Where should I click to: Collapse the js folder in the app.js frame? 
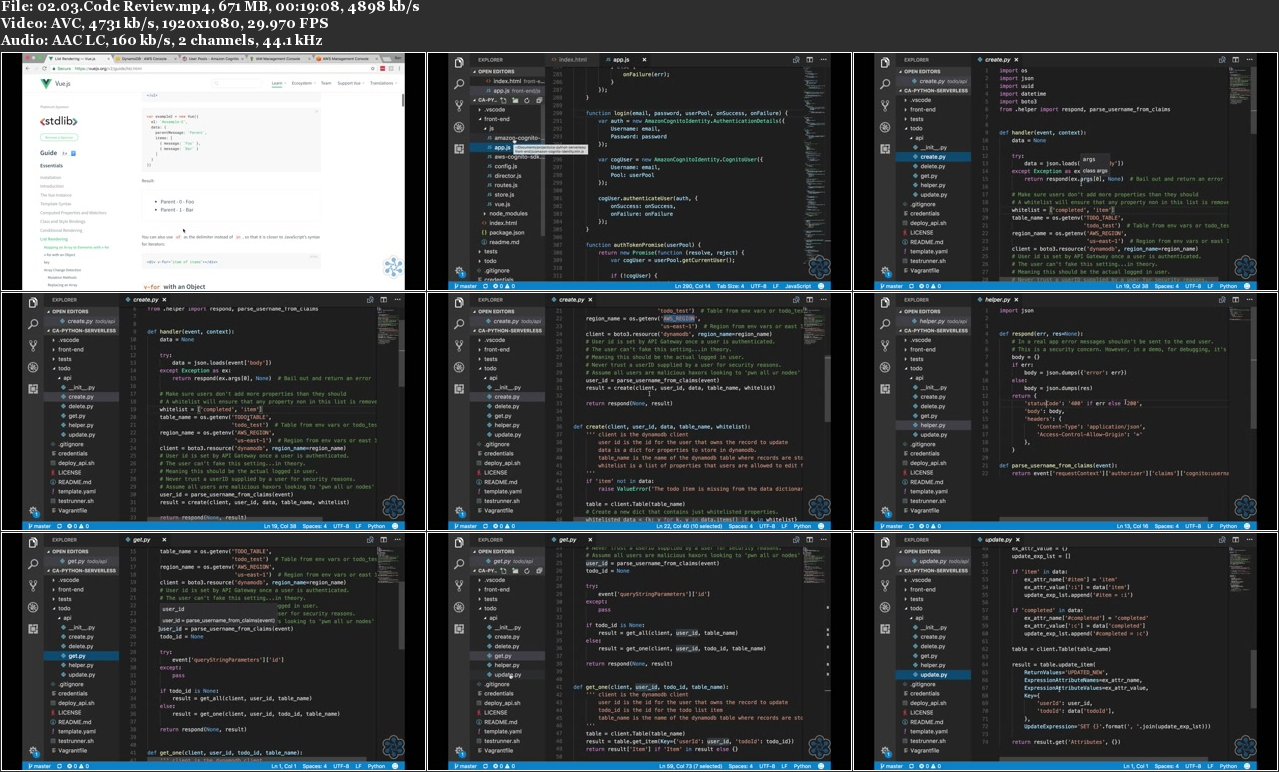point(491,129)
